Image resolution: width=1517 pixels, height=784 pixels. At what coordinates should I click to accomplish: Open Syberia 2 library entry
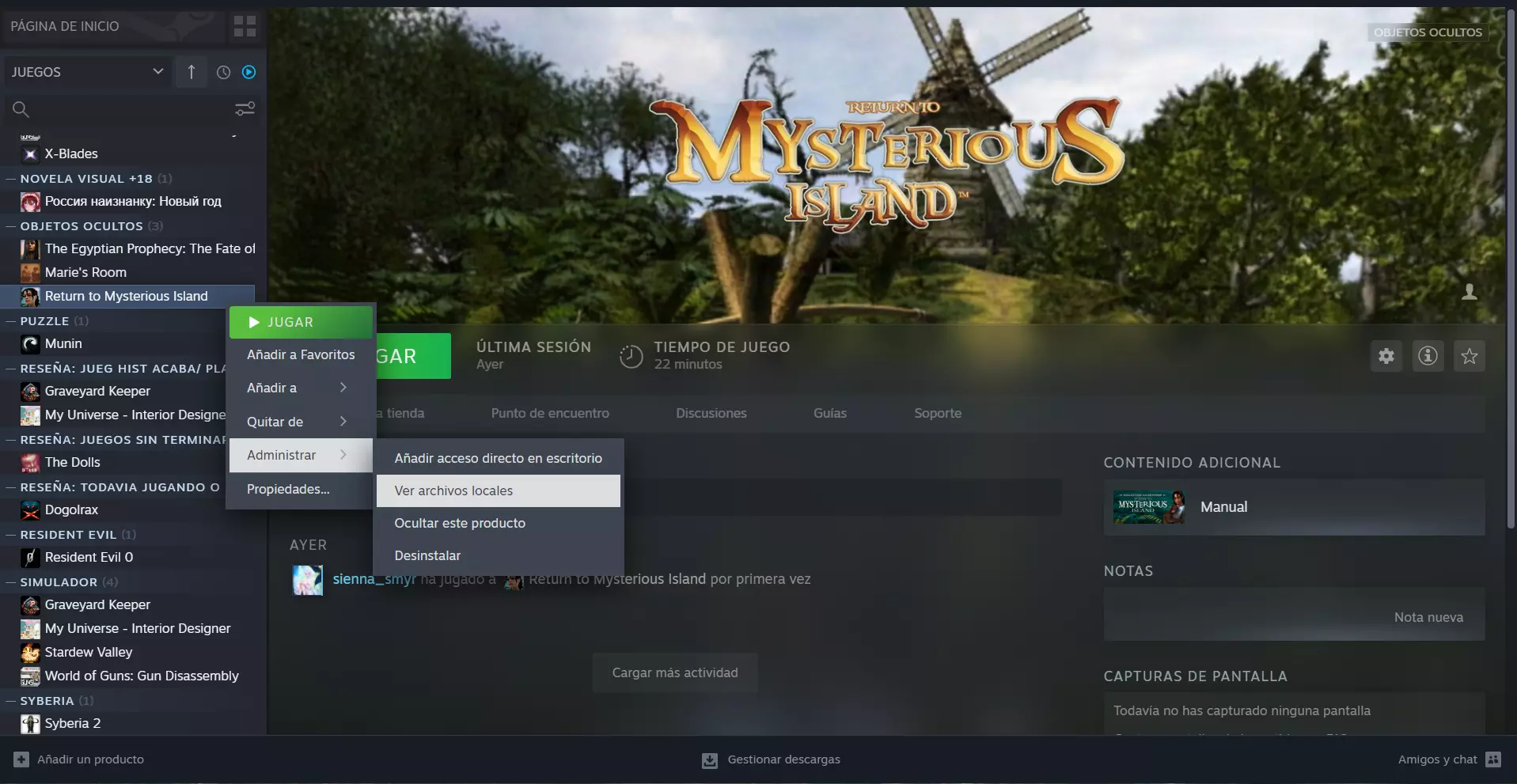click(x=72, y=723)
